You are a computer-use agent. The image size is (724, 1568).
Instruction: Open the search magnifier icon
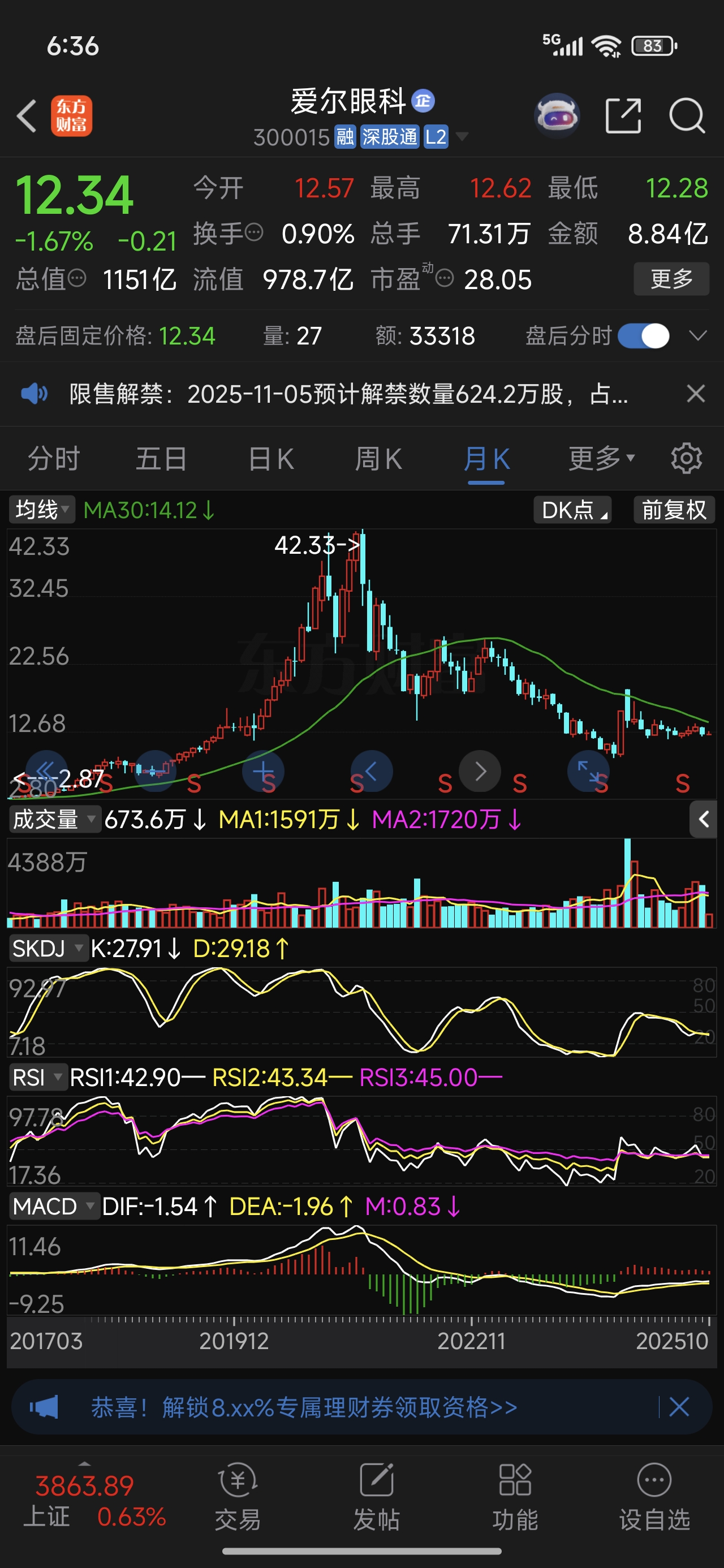tap(687, 115)
